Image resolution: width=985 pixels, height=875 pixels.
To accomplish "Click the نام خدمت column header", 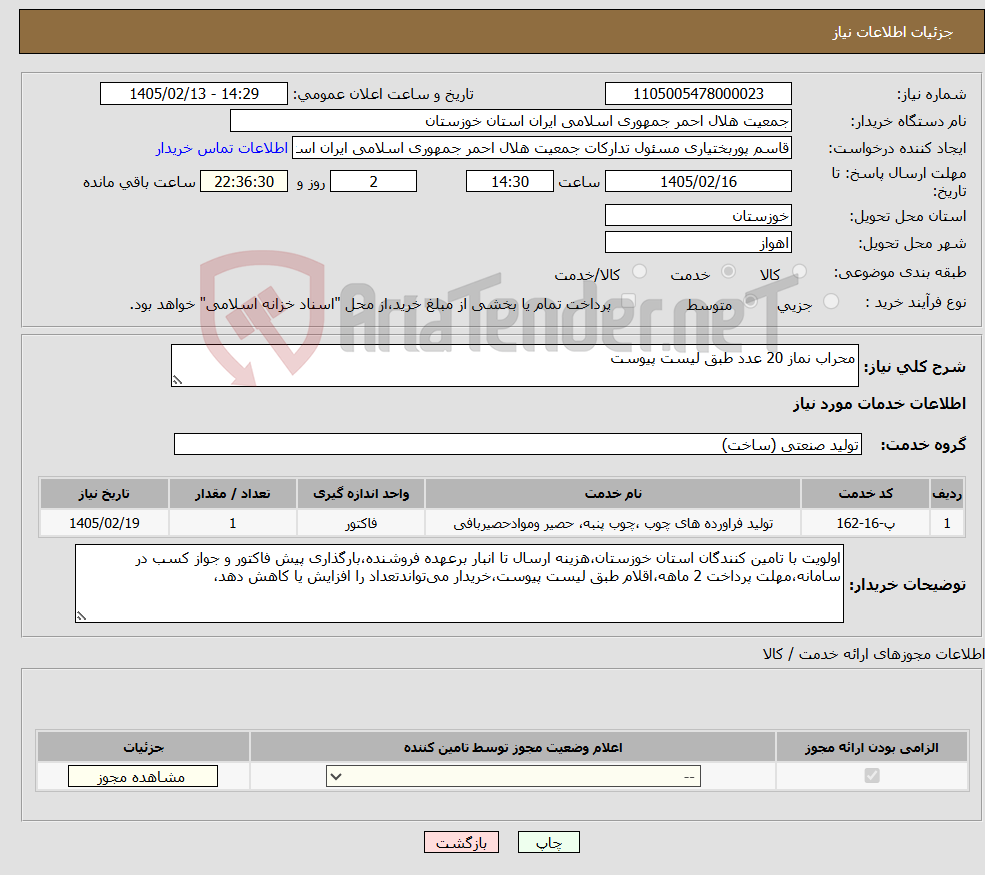I will tap(612, 494).
